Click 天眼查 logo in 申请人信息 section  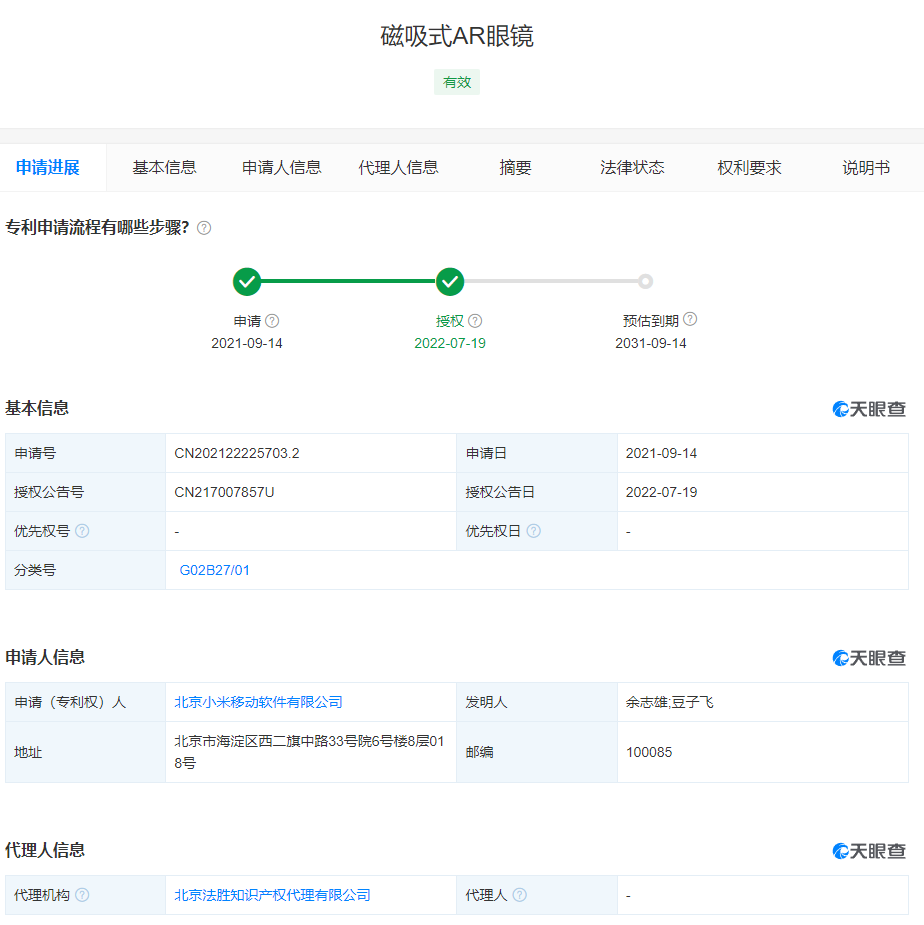(x=869, y=658)
